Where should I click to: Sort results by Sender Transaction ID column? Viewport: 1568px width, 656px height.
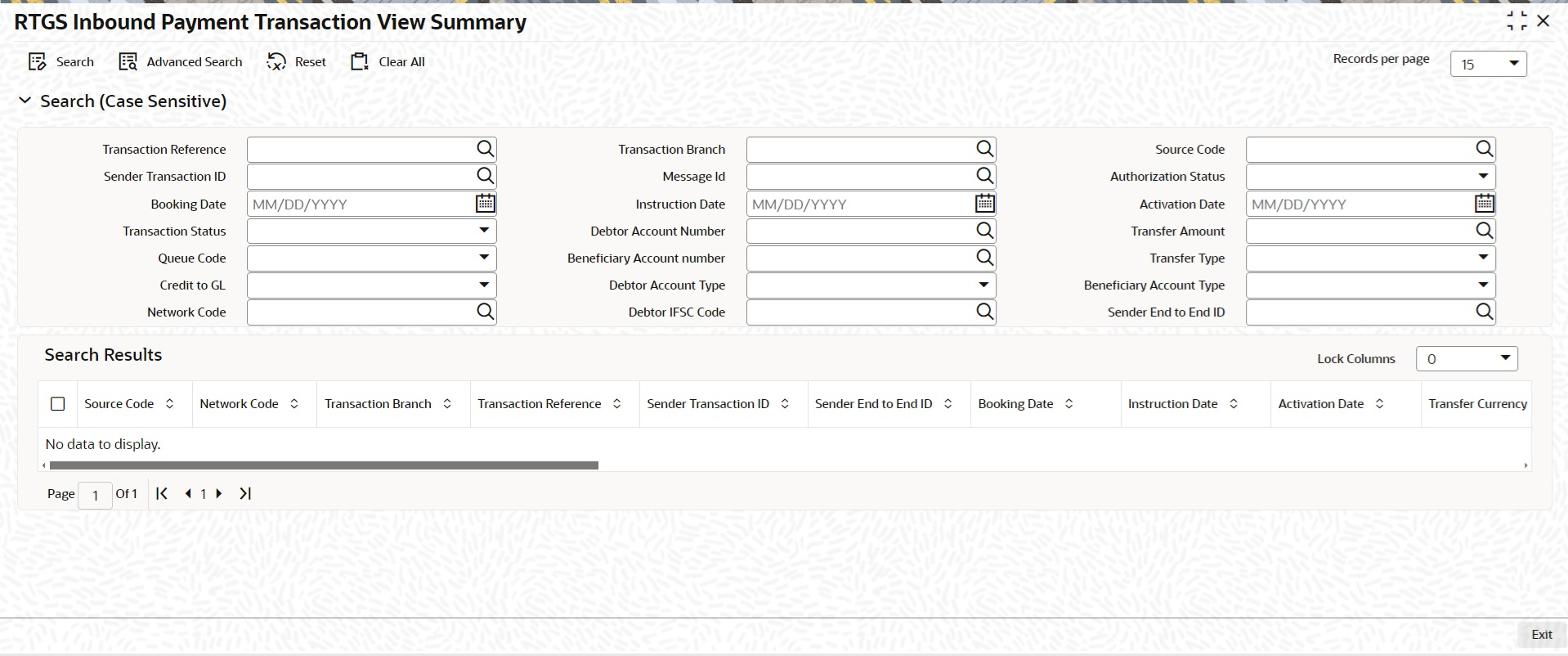[x=785, y=404]
